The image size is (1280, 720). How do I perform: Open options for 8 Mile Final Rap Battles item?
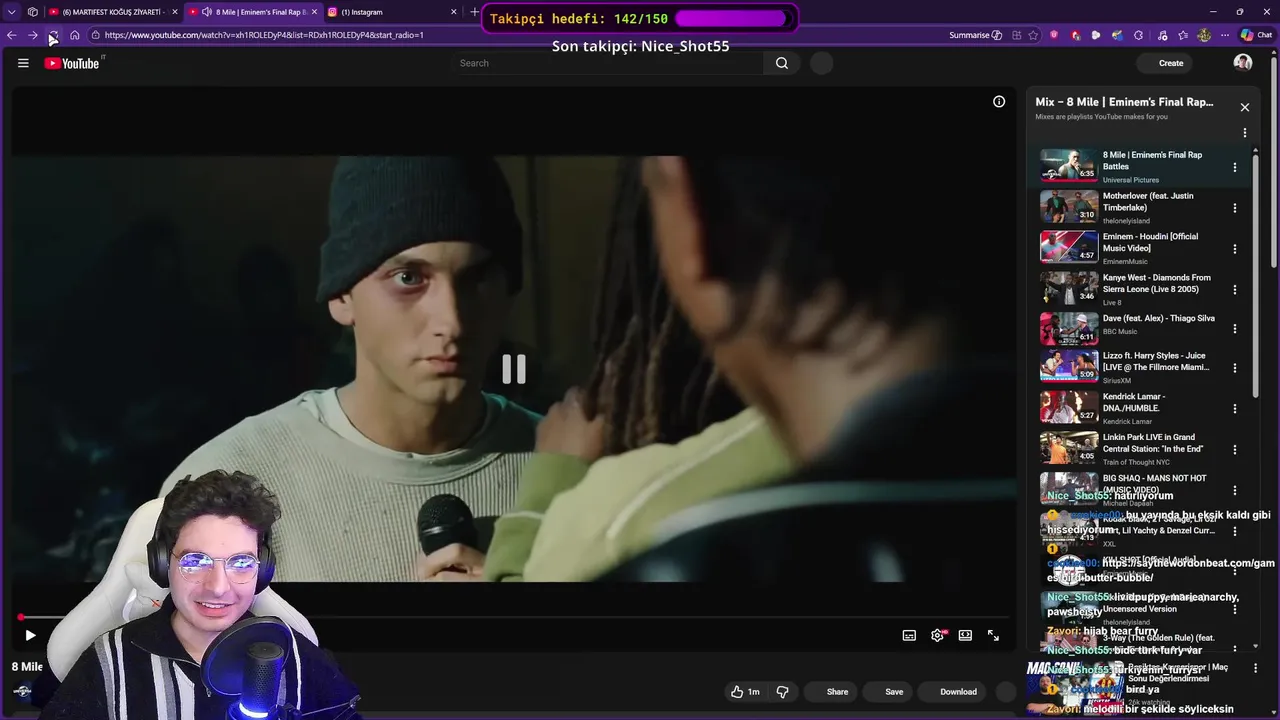1235,167
